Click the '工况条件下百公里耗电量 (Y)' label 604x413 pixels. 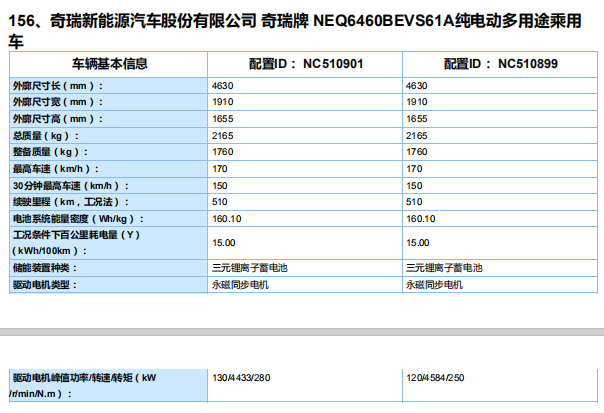click(x=76, y=243)
